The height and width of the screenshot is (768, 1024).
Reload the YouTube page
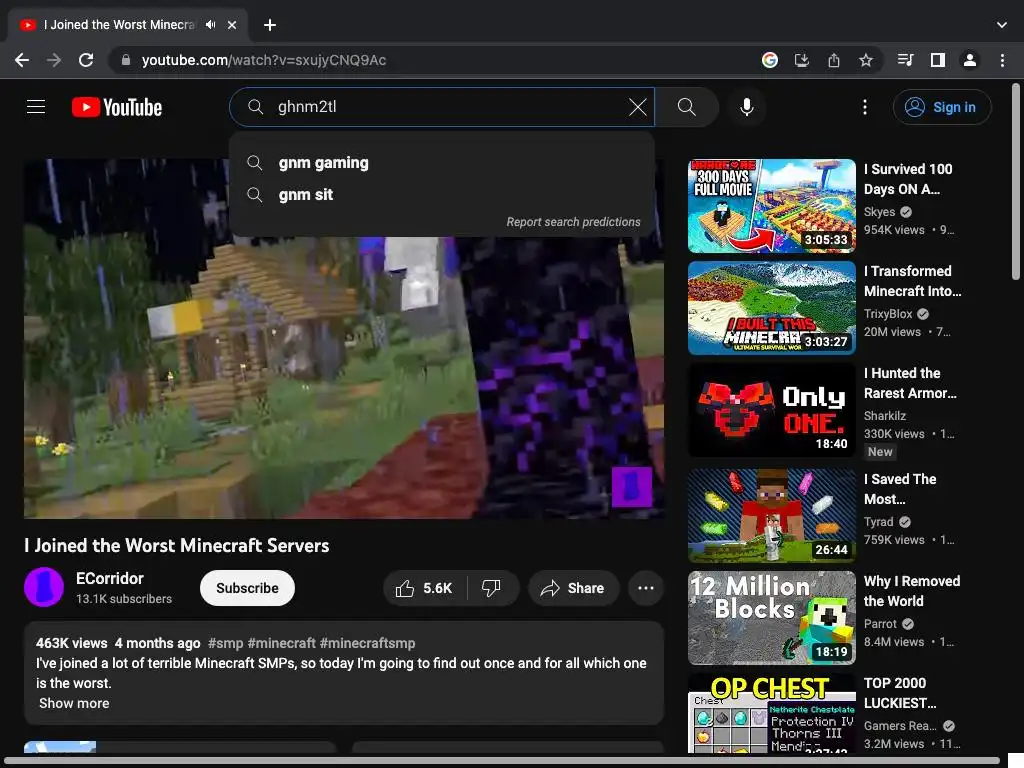pyautogui.click(x=86, y=60)
